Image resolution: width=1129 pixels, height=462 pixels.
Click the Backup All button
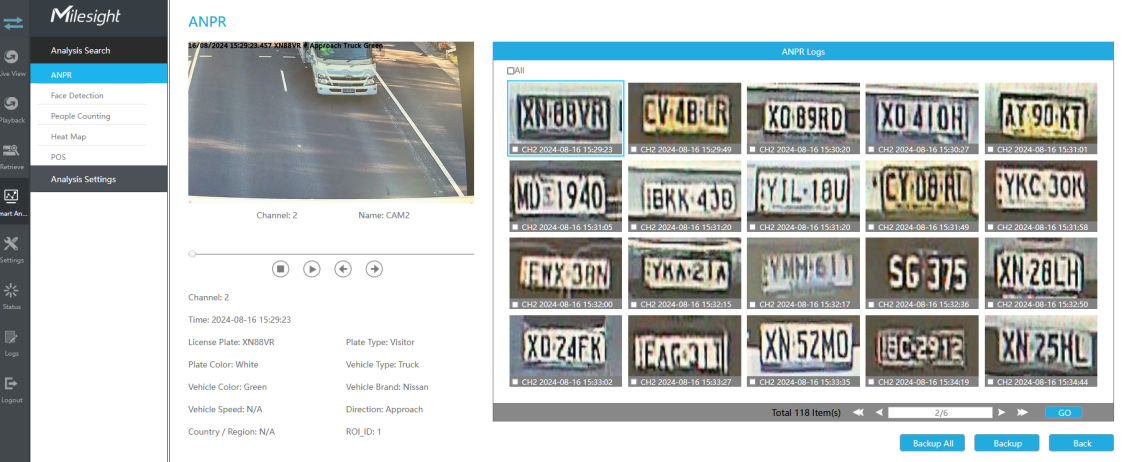(932, 443)
